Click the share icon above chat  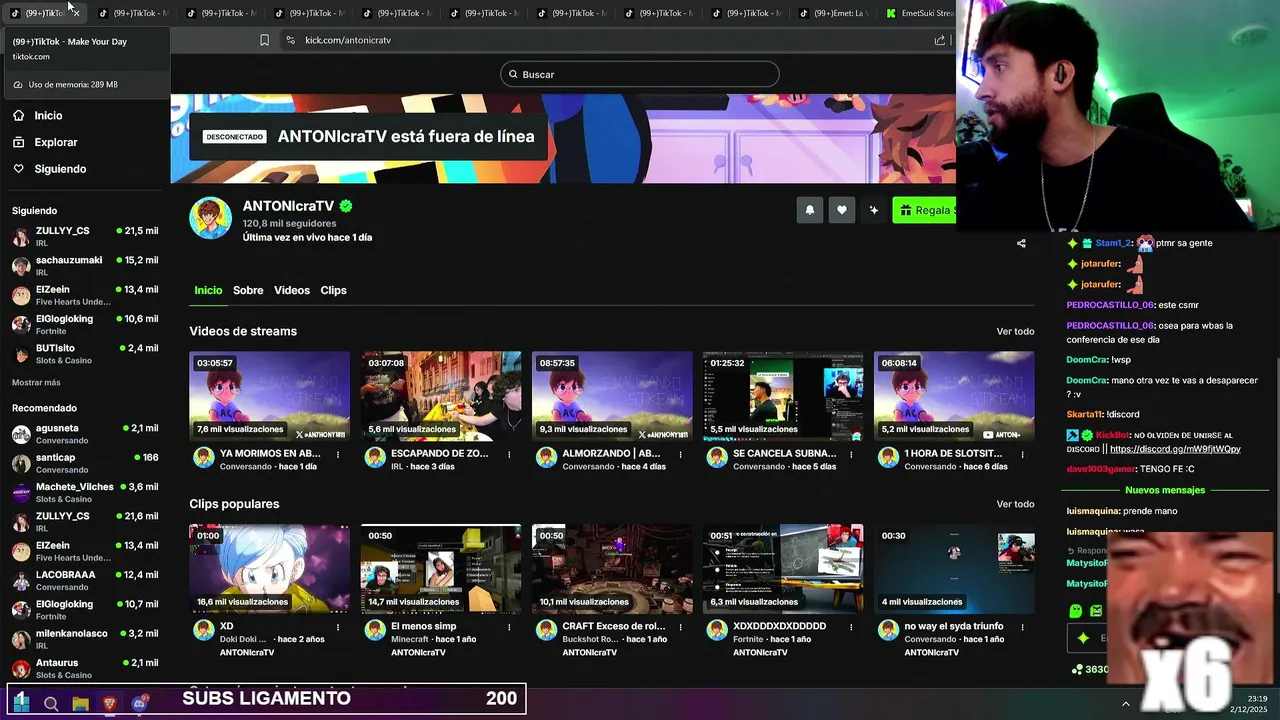pyautogui.click(x=1021, y=243)
